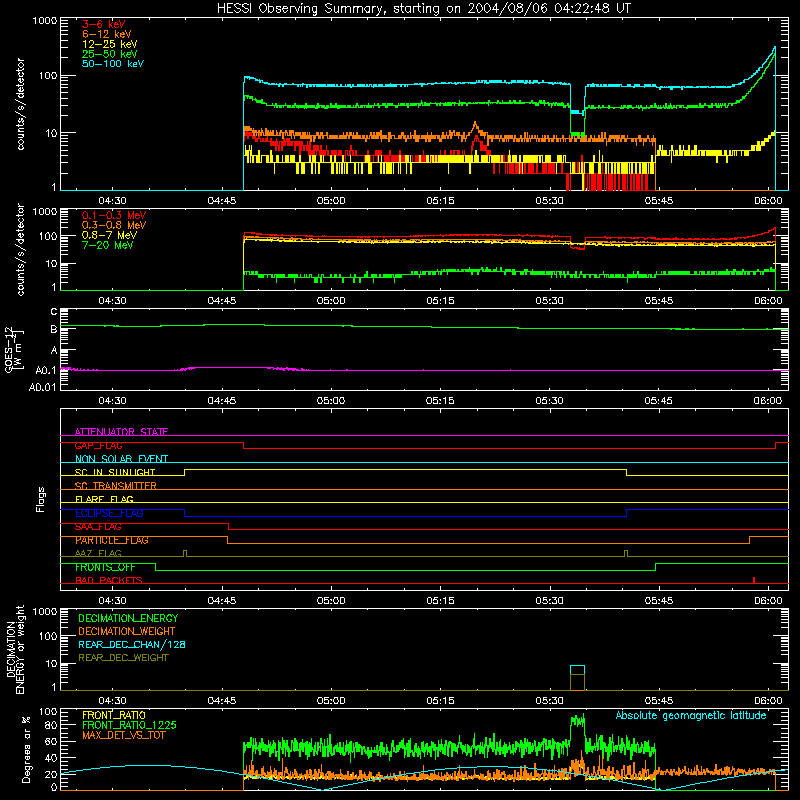Select the green 25-50 keV legend label
This screenshot has height=800, width=800.
pyautogui.click(x=110, y=54)
